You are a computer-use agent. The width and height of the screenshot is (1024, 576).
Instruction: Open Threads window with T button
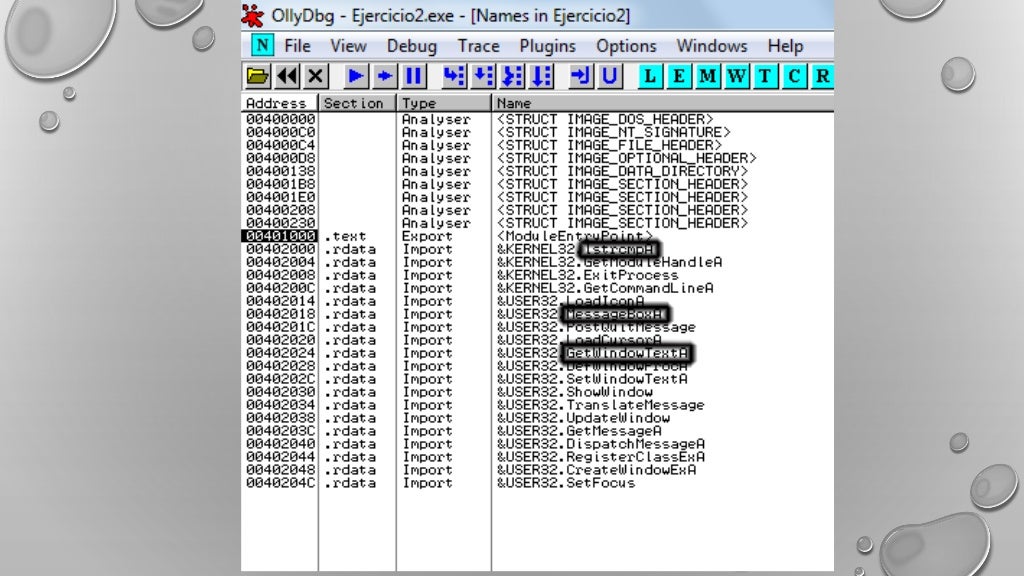click(765, 76)
